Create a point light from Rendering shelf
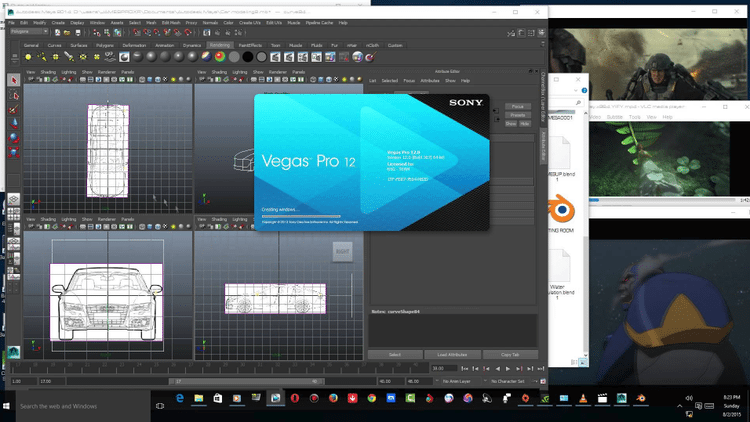 tap(55, 57)
